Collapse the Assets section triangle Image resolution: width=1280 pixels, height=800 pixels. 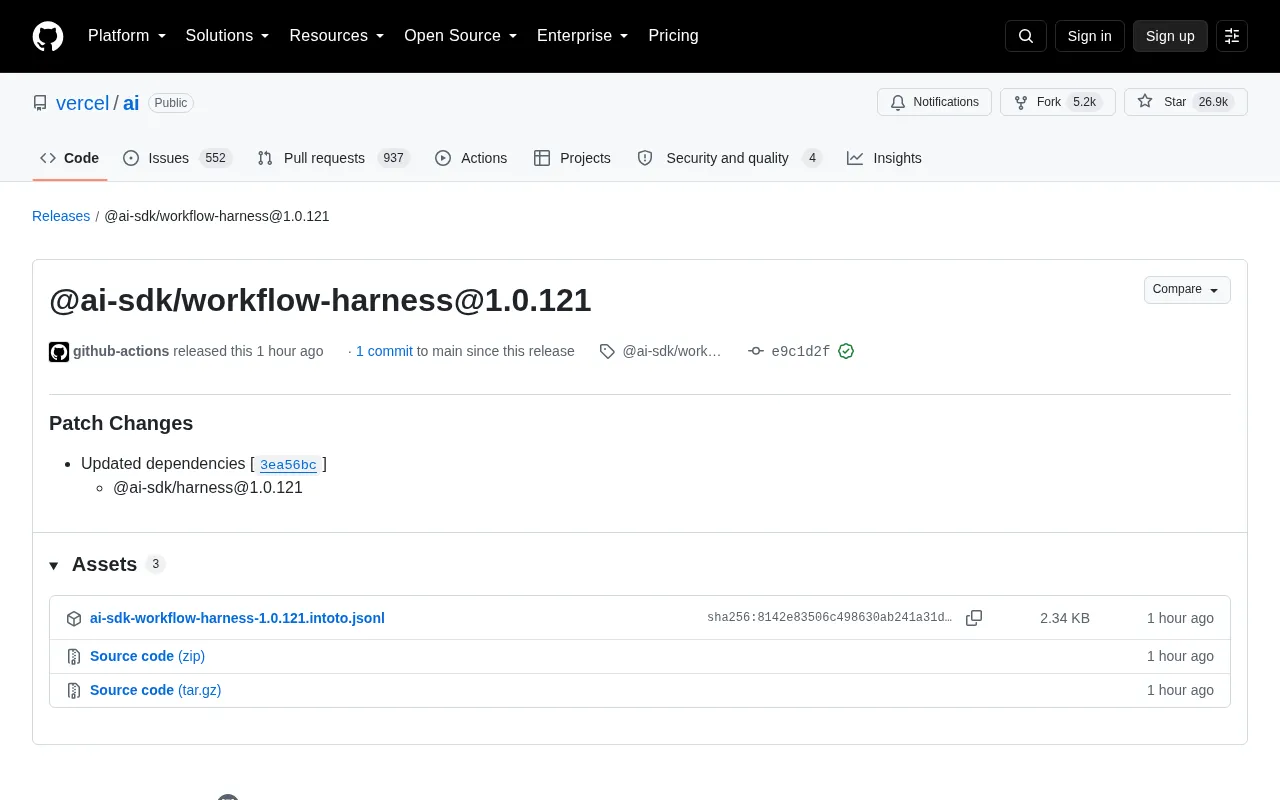click(x=54, y=566)
